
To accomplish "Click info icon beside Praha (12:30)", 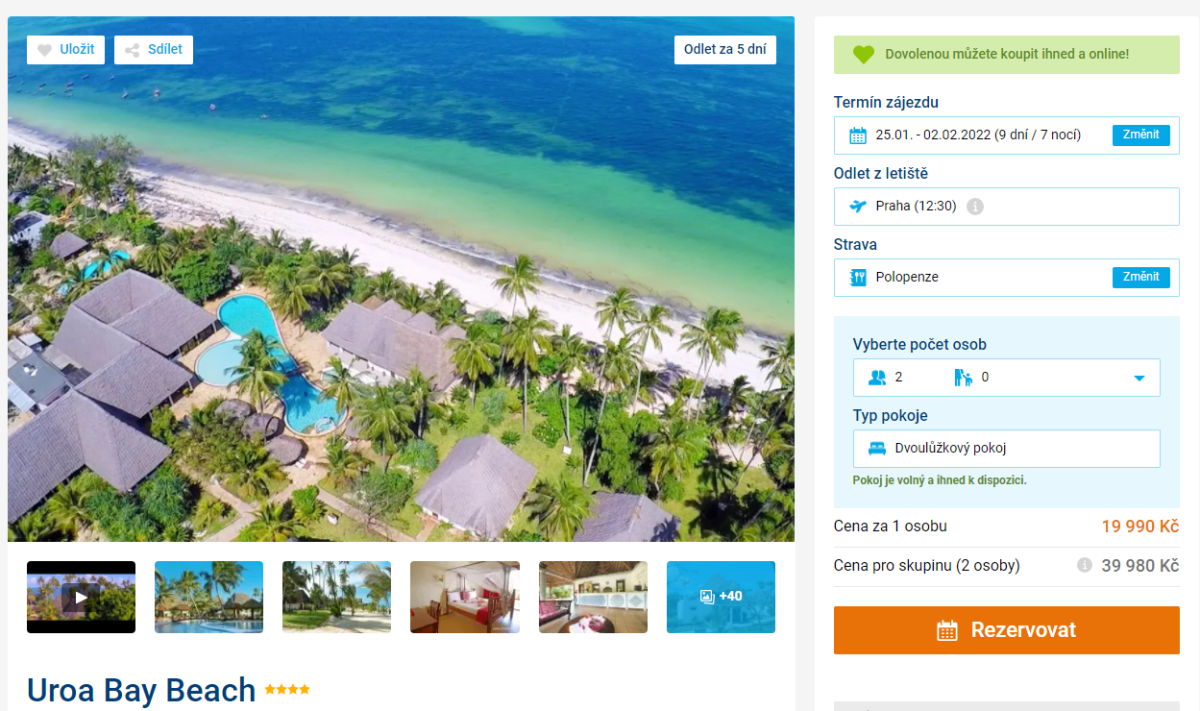I will tap(975, 207).
